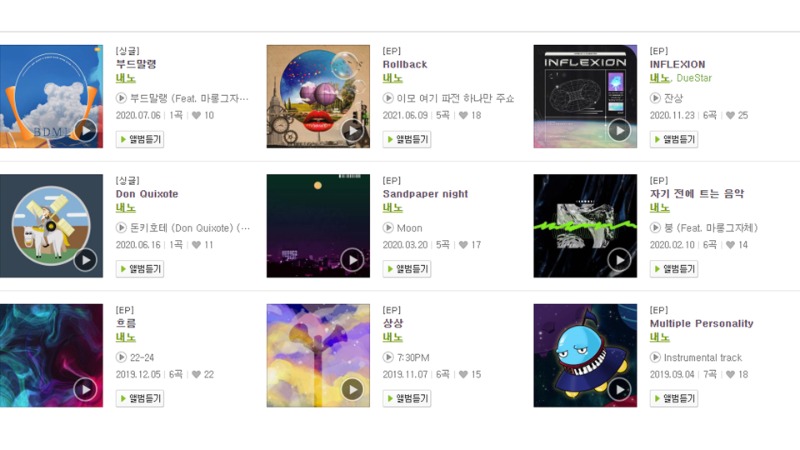Open the 상상 album cover thumbnail
Viewport: 800px width, 450px height.
(x=318, y=356)
